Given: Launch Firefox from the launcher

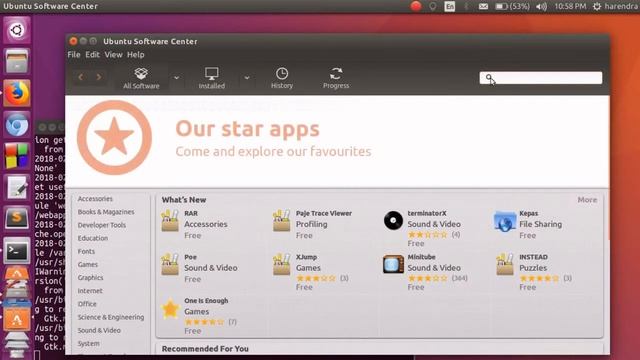Looking at the screenshot, I should coord(17,93).
